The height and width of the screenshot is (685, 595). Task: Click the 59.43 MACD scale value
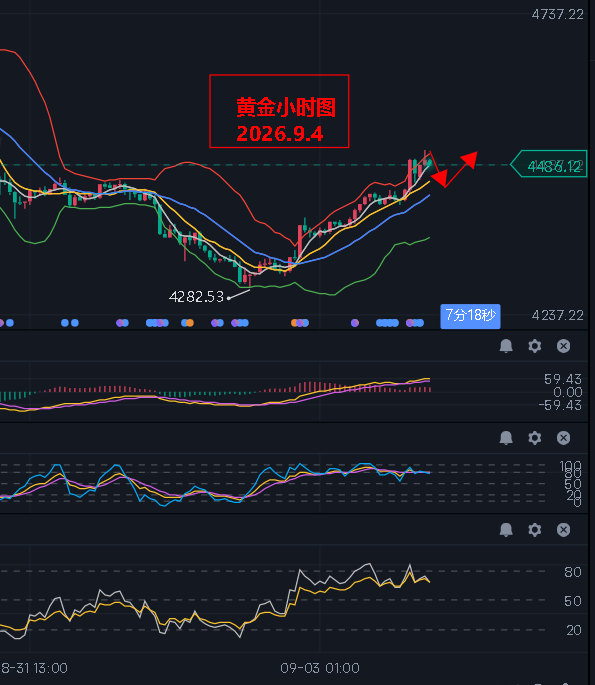pyautogui.click(x=563, y=379)
